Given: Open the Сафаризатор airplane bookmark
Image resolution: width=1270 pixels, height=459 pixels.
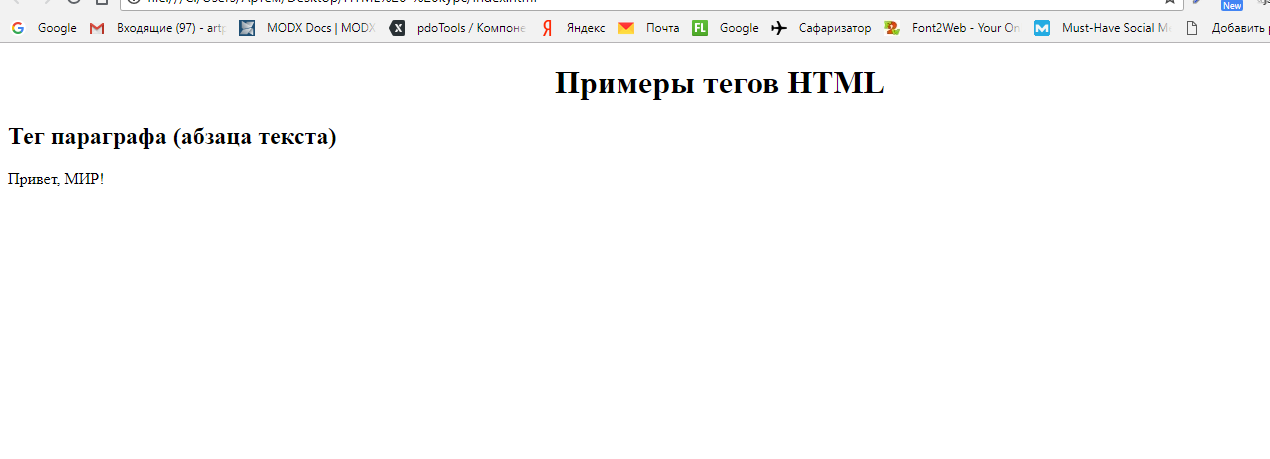Looking at the screenshot, I should [822, 28].
